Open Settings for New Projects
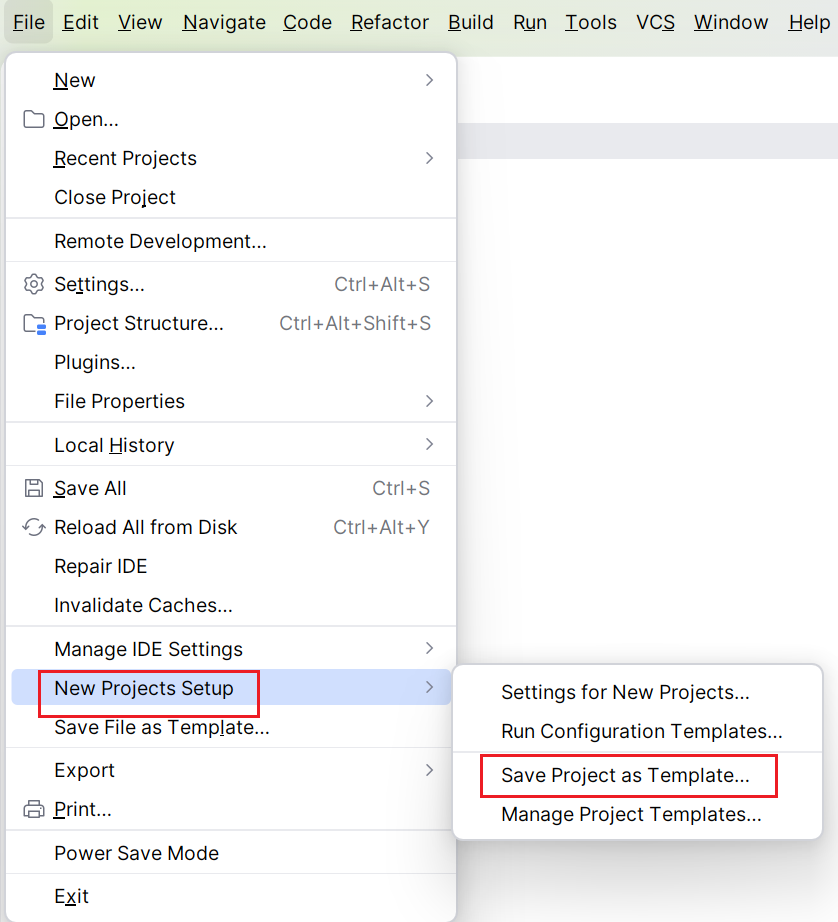Screen dimensions: 838x922 tap(625, 693)
